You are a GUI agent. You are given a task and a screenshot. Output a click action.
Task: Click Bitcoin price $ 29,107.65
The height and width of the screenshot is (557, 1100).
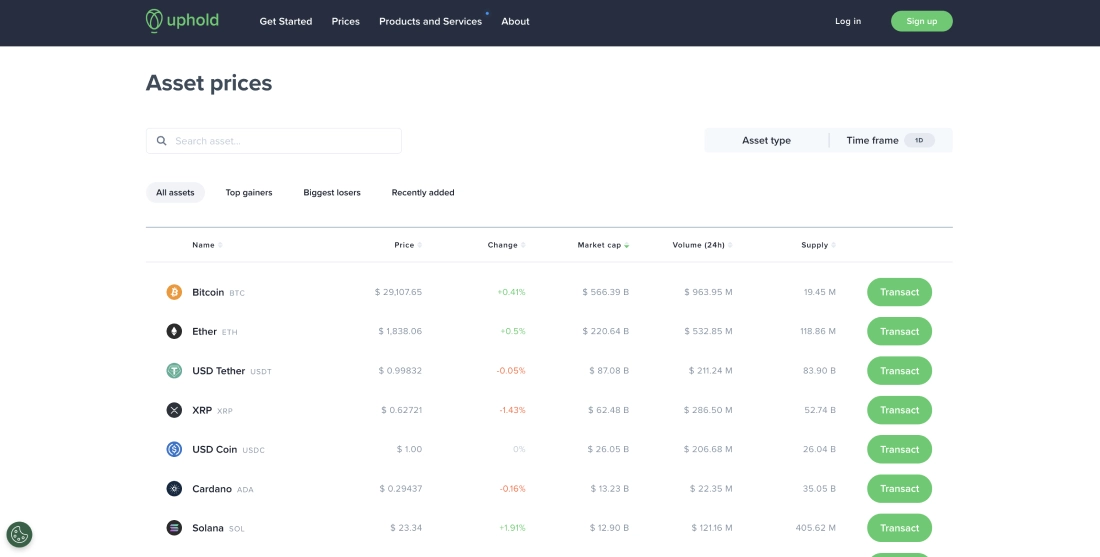tap(398, 292)
